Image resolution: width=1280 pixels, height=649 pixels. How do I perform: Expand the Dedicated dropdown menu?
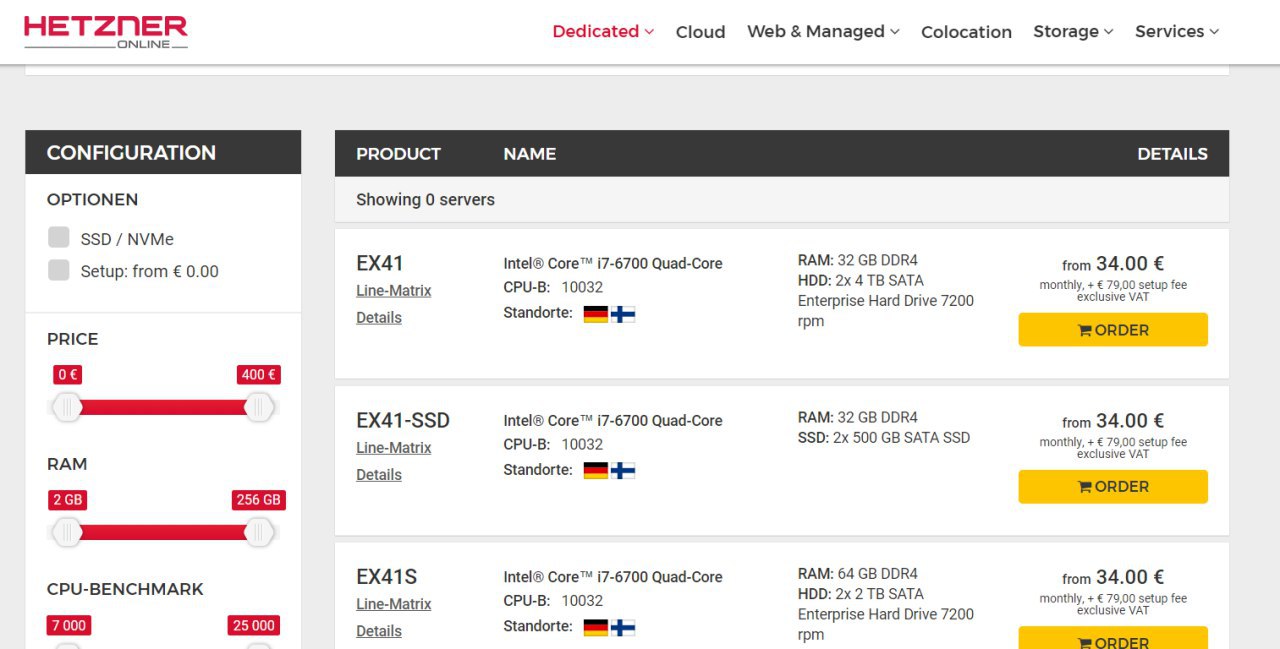tap(603, 31)
